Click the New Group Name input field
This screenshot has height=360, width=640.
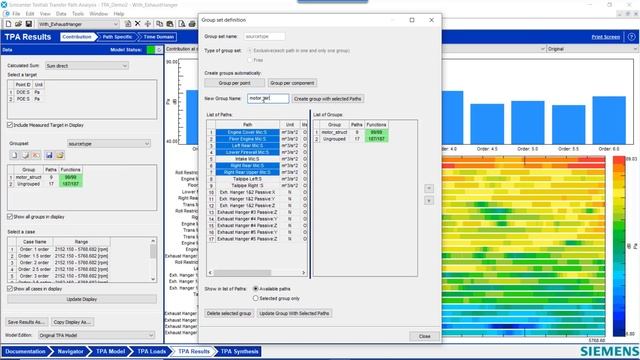pos(268,98)
